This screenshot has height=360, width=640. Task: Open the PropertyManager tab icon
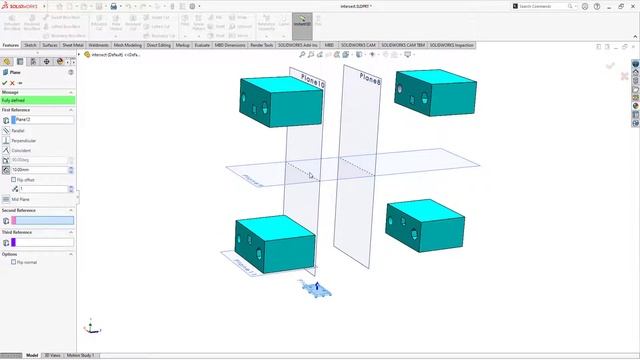20,62
